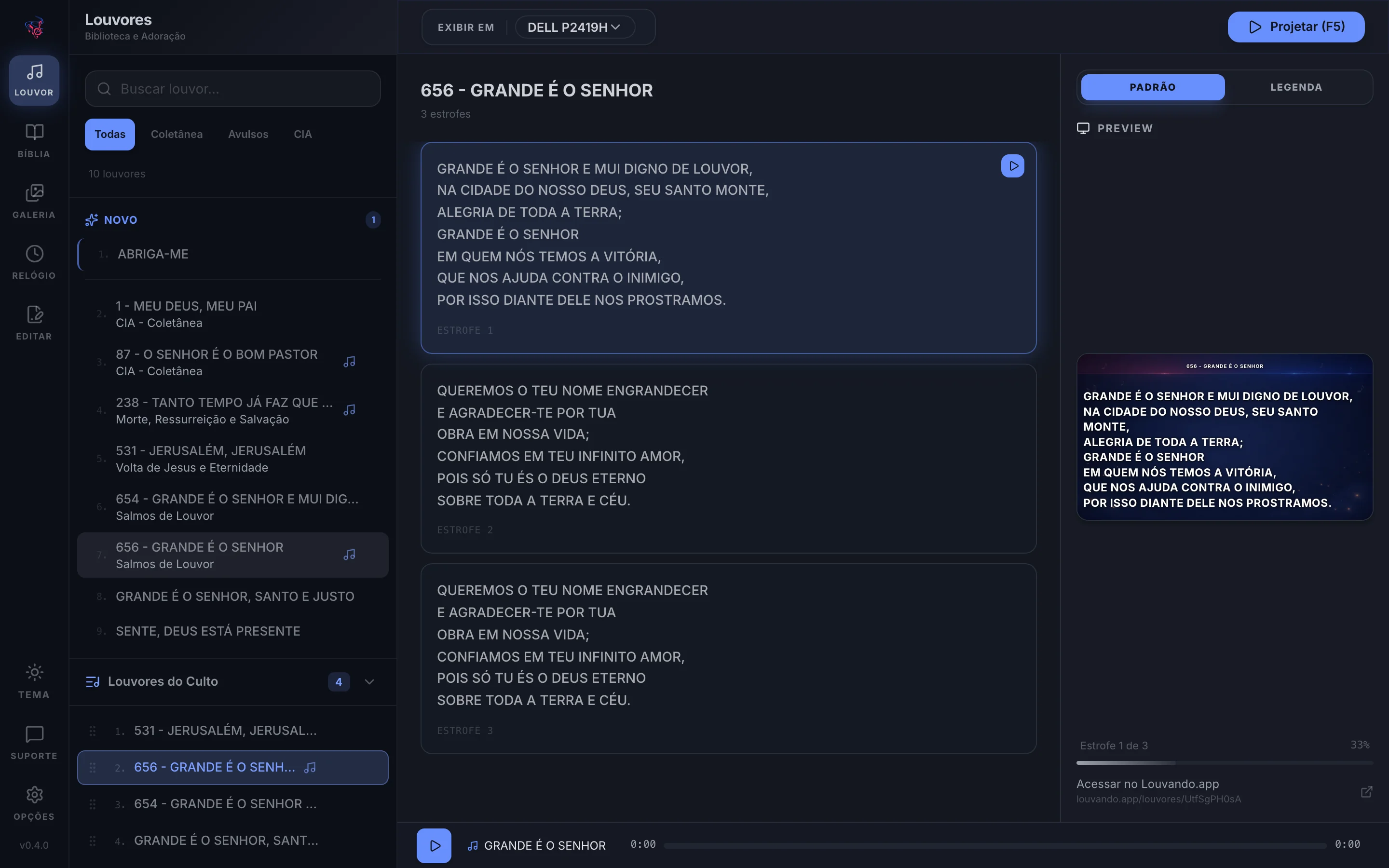Switch display mode to LEGENDA
The height and width of the screenshot is (868, 1389).
tap(1296, 87)
